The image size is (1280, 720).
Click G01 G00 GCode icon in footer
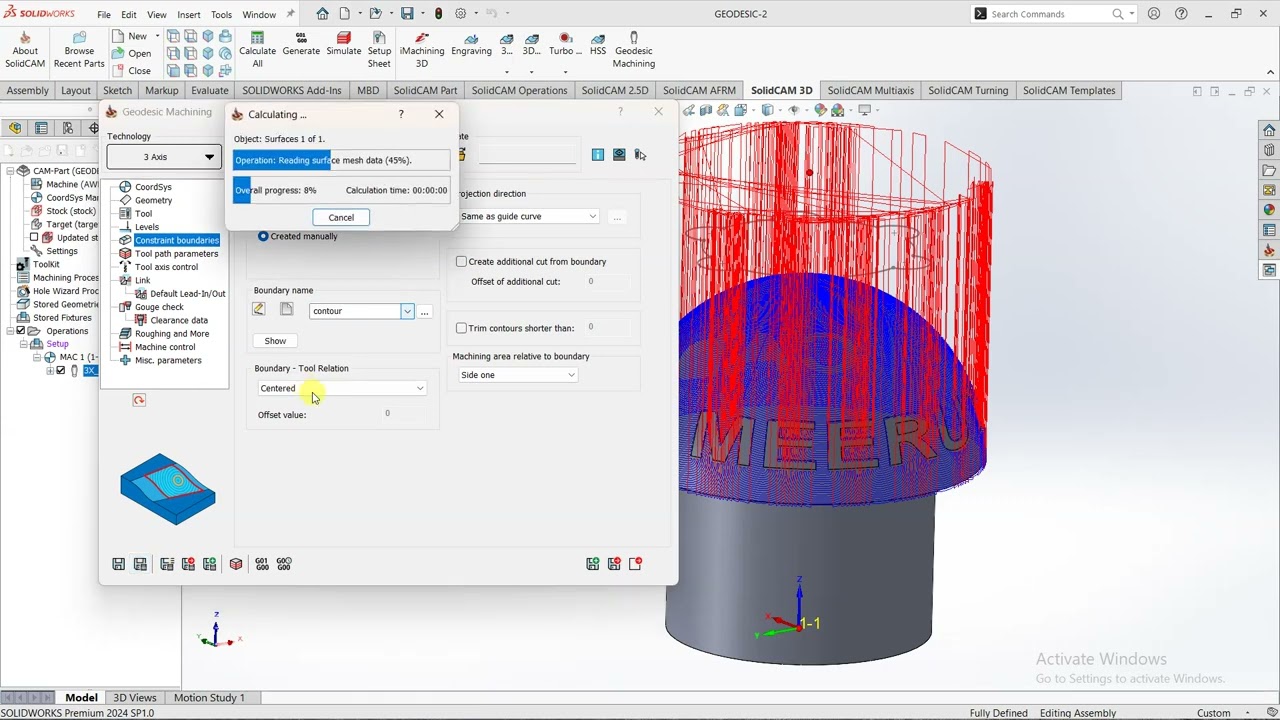[262, 564]
